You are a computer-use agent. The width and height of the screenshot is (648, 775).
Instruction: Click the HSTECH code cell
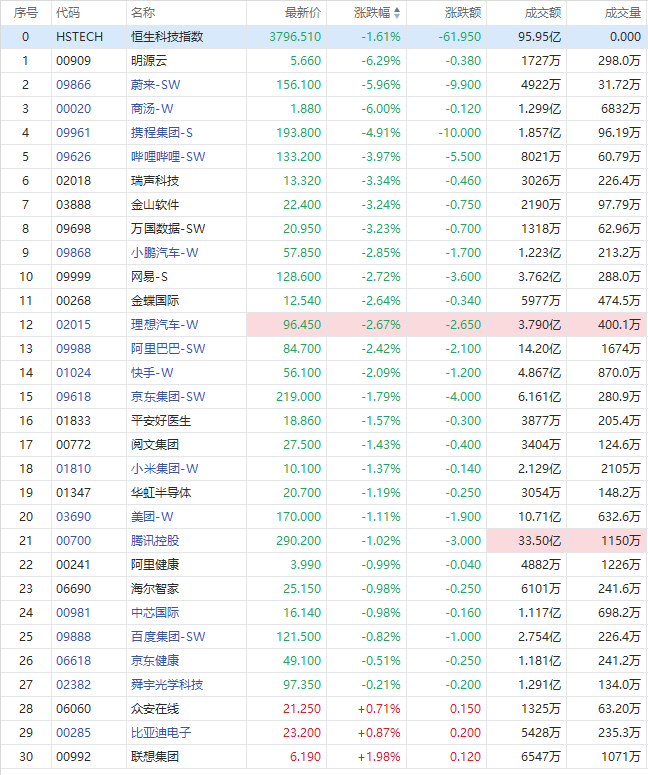click(x=80, y=37)
